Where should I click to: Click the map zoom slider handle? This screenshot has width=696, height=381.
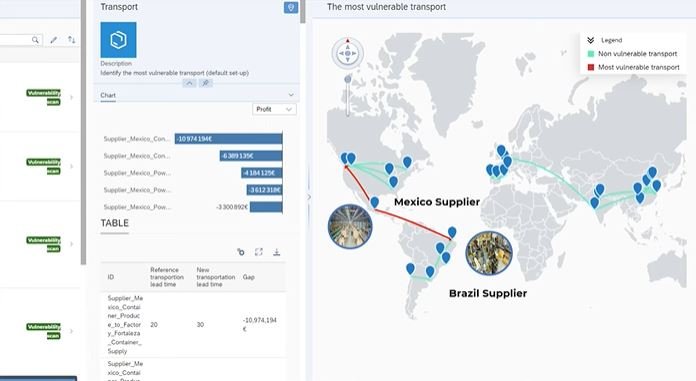tap(348, 79)
